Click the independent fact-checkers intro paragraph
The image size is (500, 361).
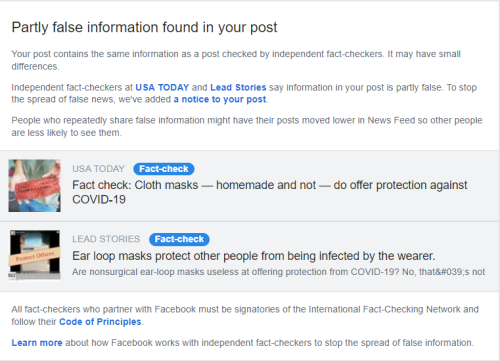tap(236, 60)
